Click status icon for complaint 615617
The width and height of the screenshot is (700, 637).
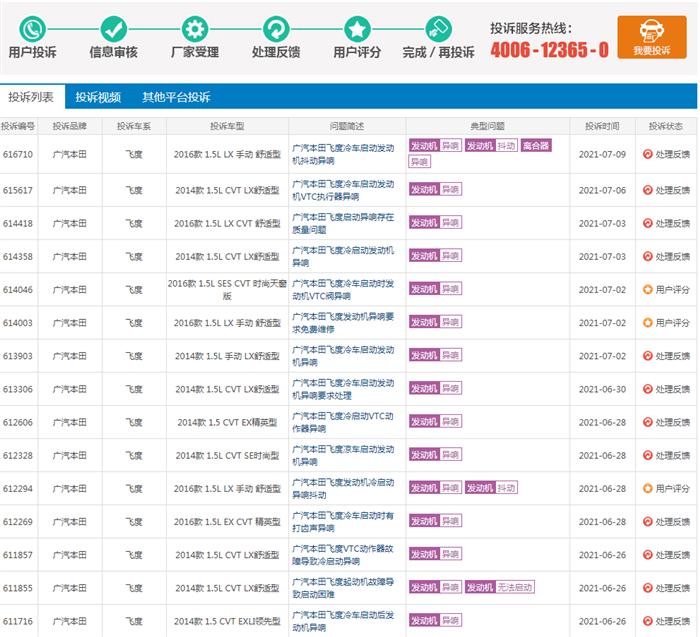[647, 190]
